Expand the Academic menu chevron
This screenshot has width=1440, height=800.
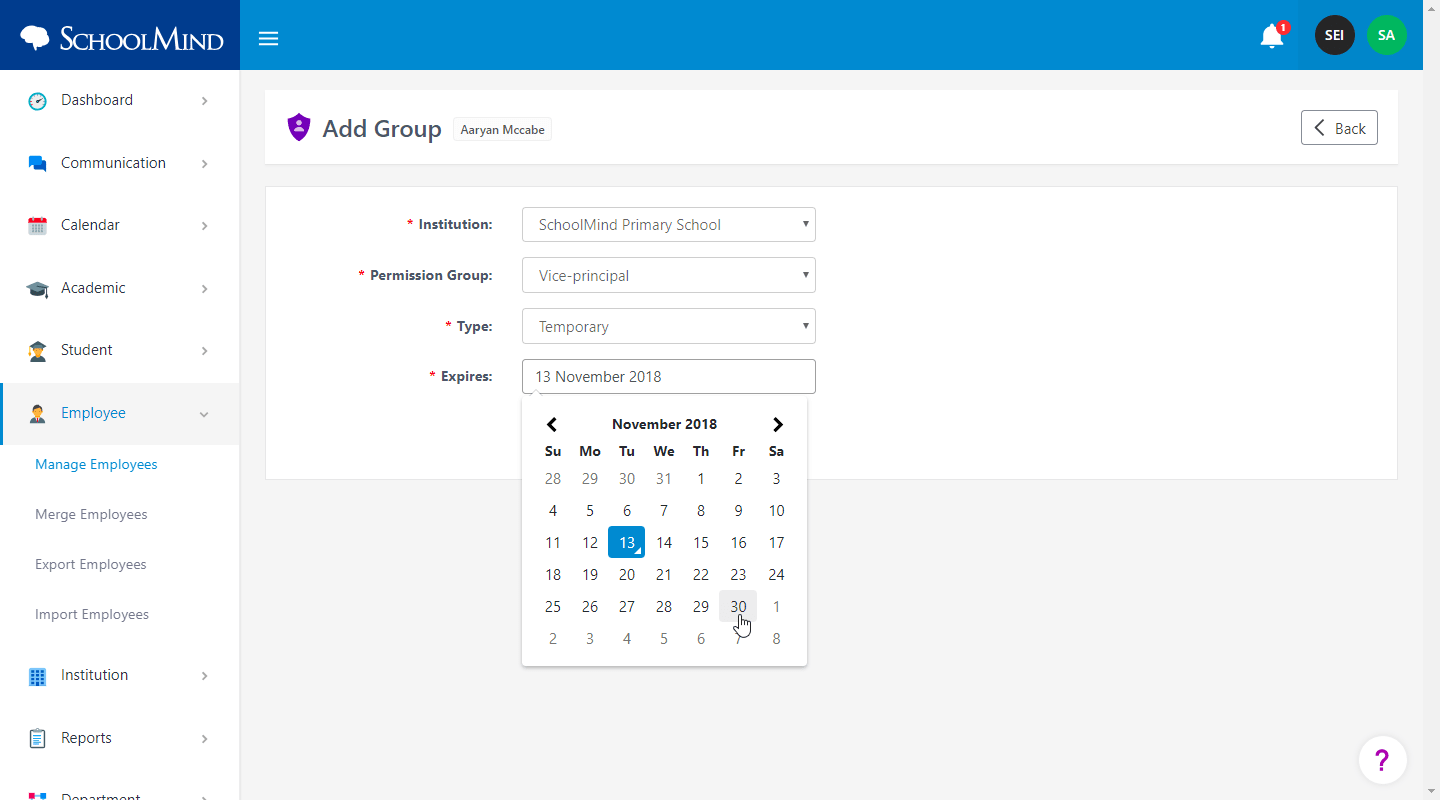pos(204,288)
